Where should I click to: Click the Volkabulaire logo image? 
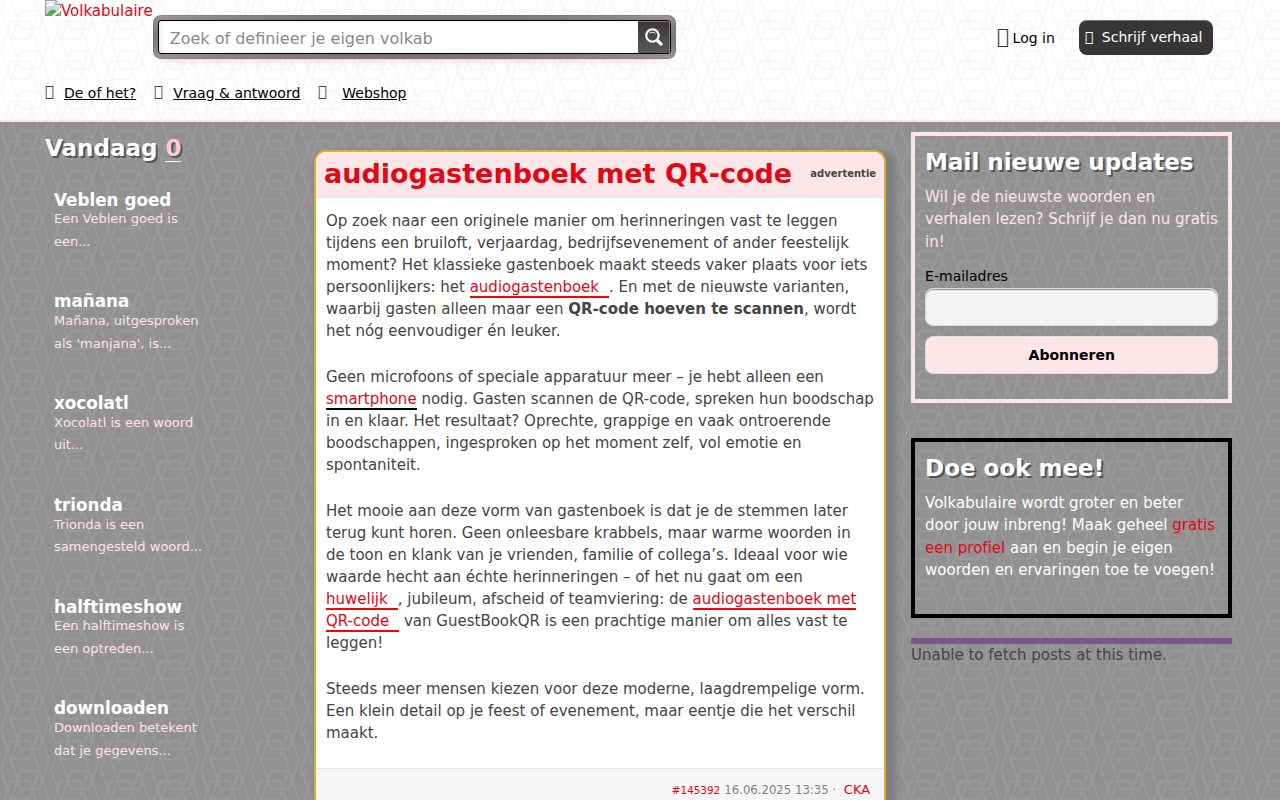click(99, 11)
